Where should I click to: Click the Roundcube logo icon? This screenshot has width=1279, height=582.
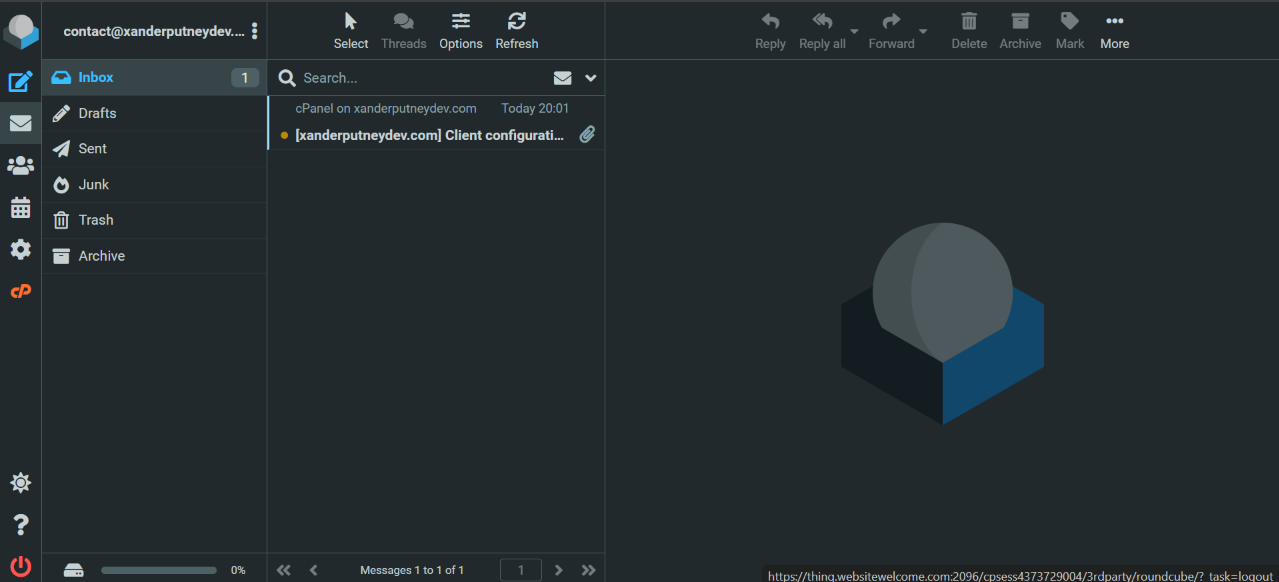(20, 31)
